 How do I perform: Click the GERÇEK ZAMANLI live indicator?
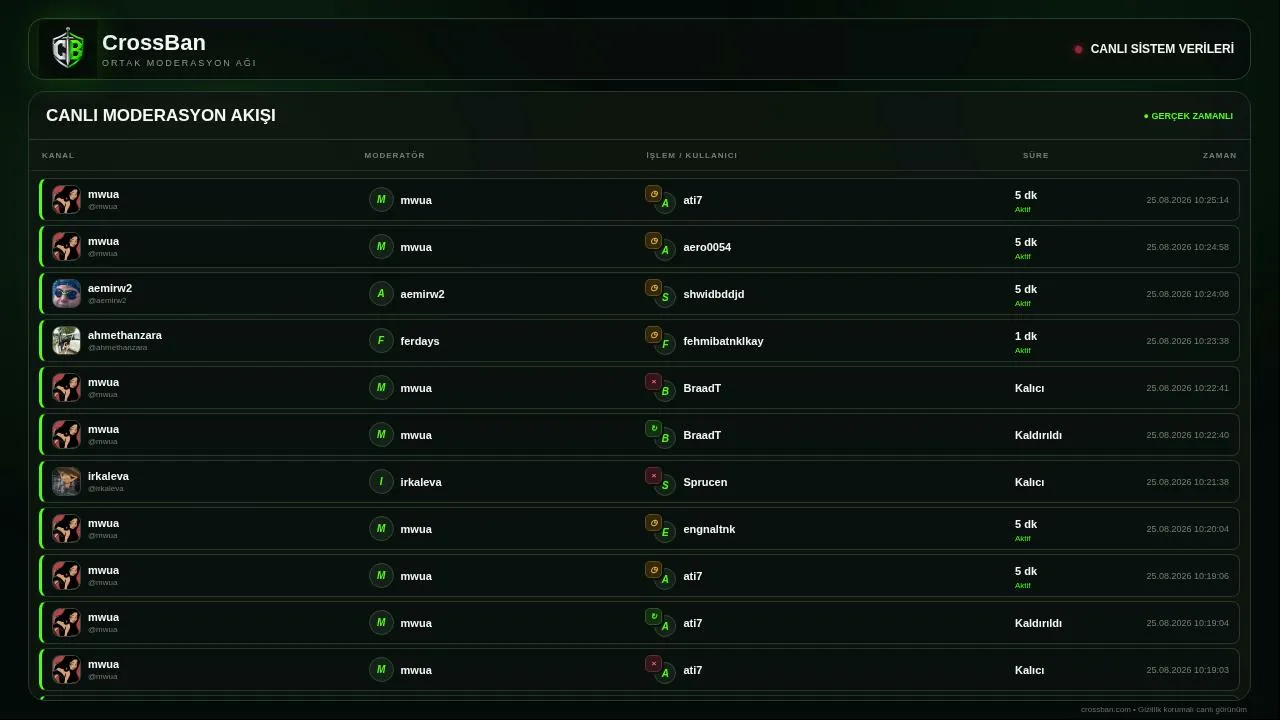tap(1188, 116)
